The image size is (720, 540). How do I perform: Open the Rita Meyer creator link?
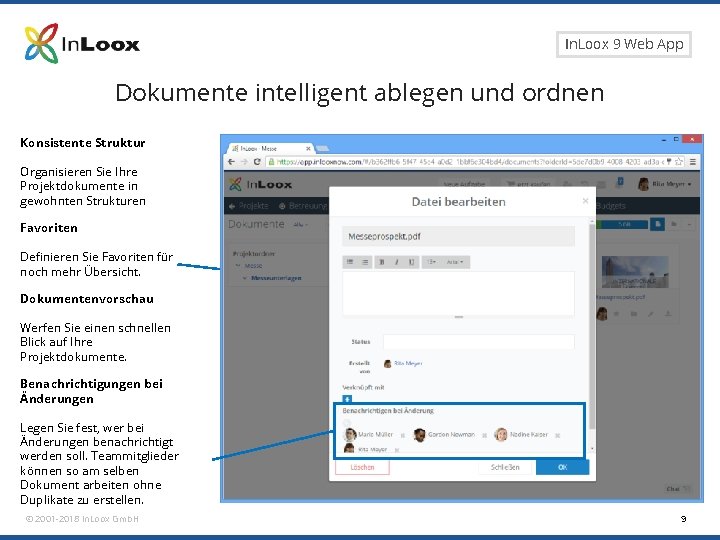pos(408,363)
